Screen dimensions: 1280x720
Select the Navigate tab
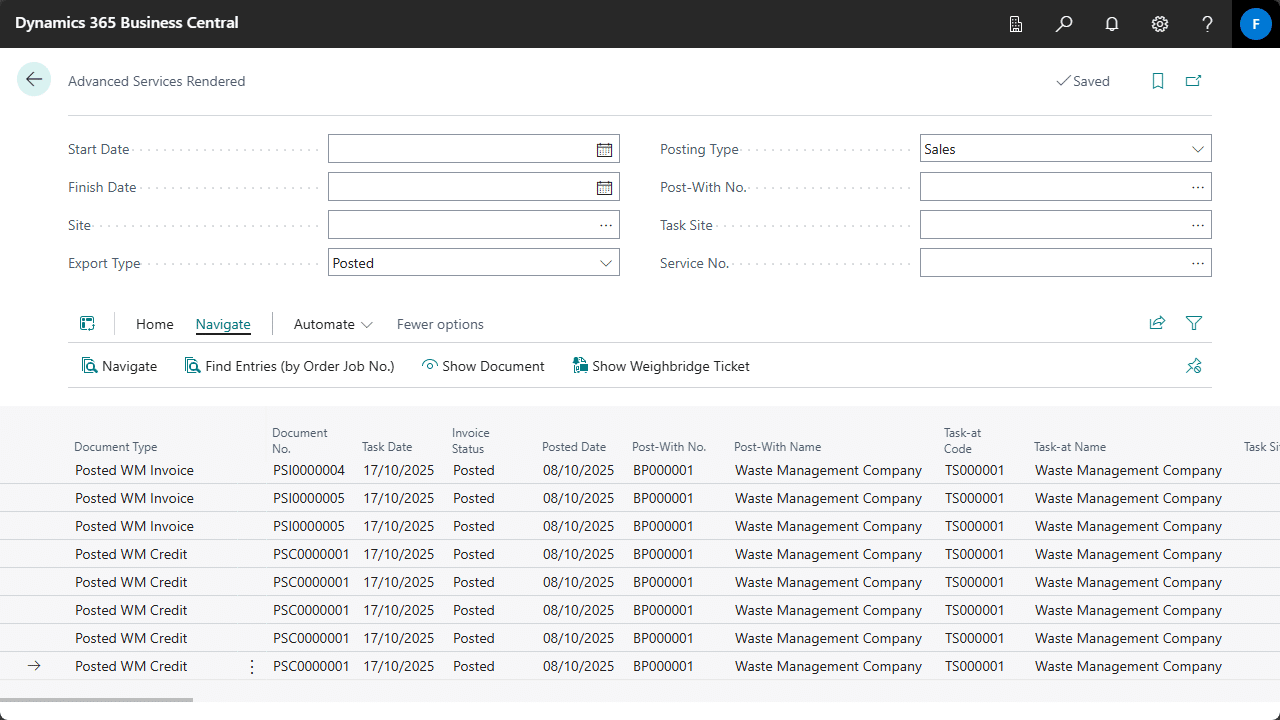pyautogui.click(x=223, y=324)
